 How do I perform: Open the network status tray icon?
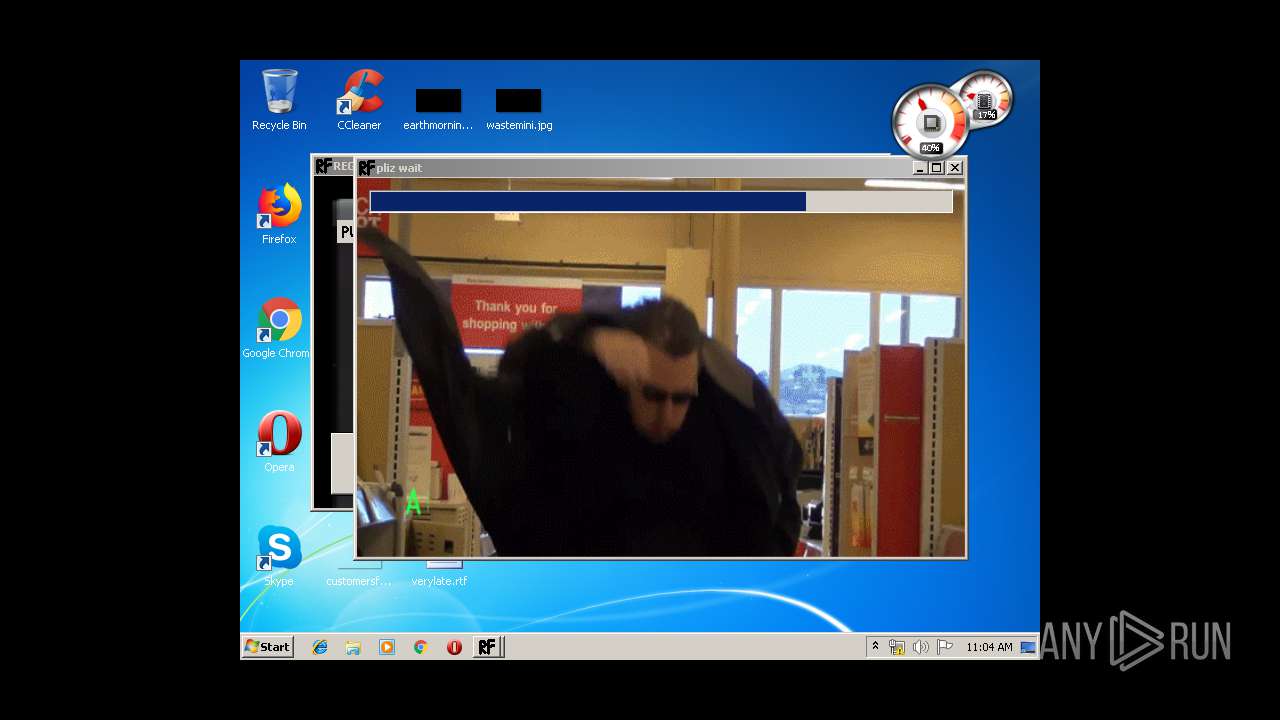point(897,647)
